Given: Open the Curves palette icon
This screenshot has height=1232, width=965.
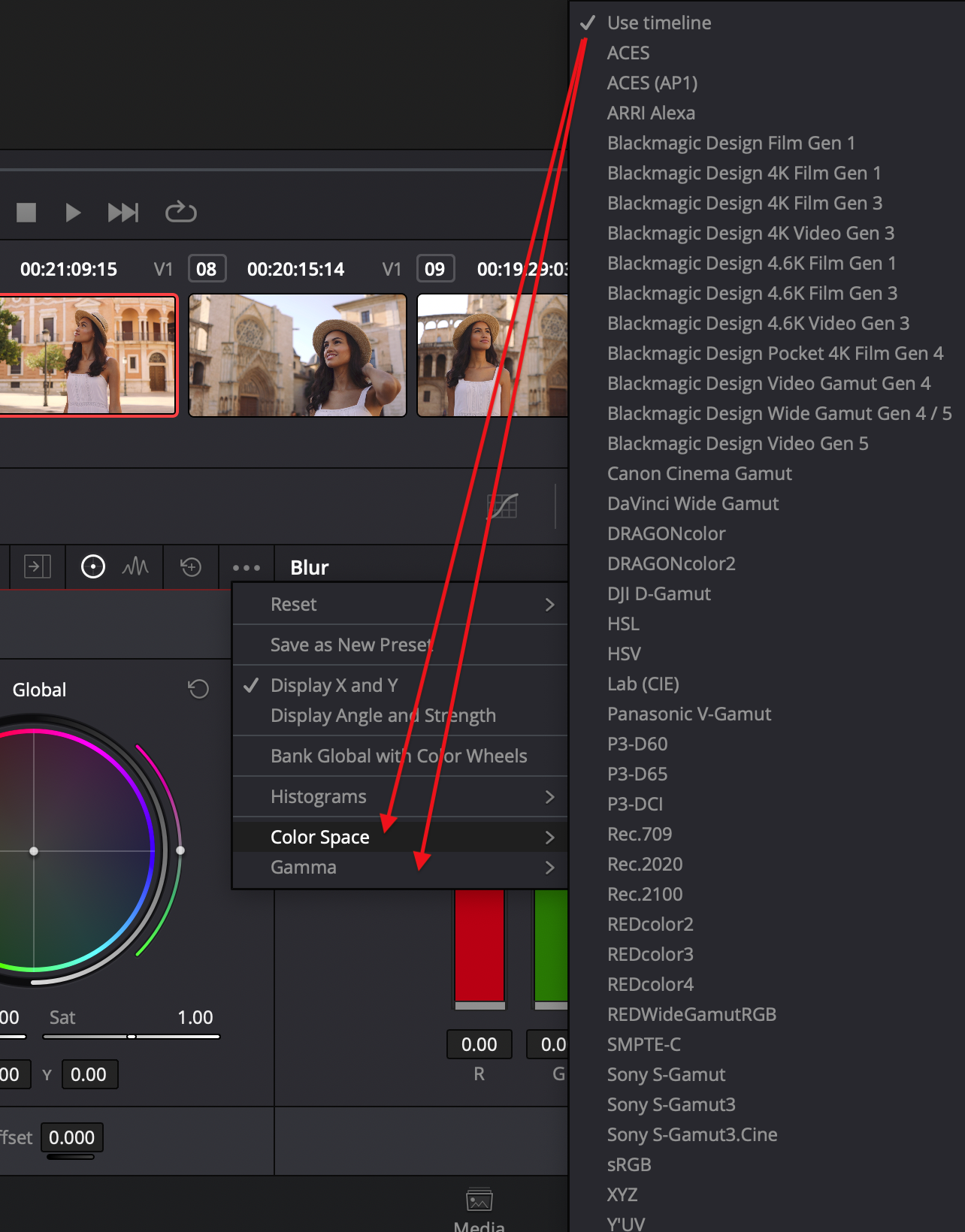Looking at the screenshot, I should coord(502,506).
